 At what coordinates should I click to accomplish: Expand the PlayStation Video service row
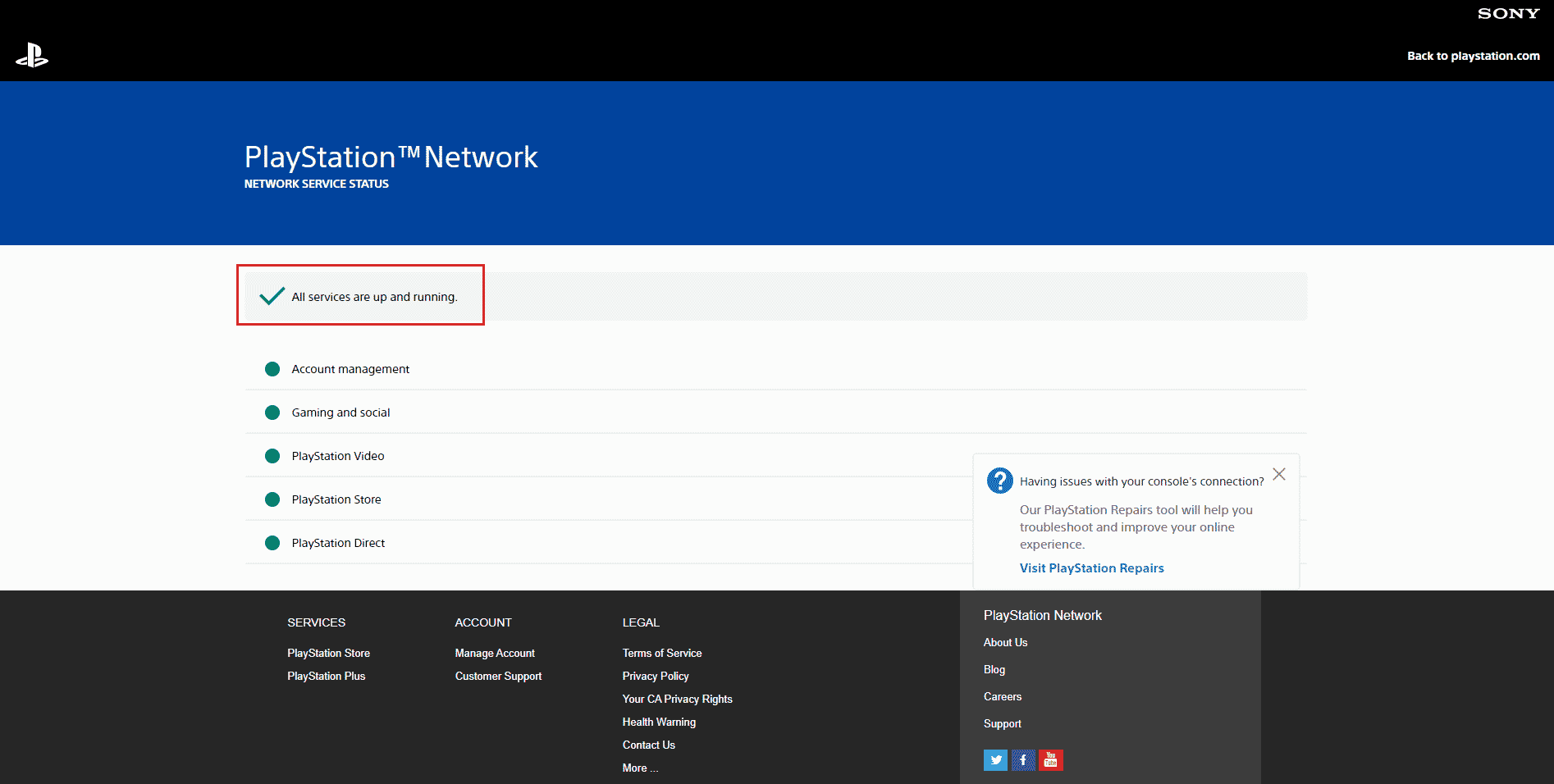337,456
